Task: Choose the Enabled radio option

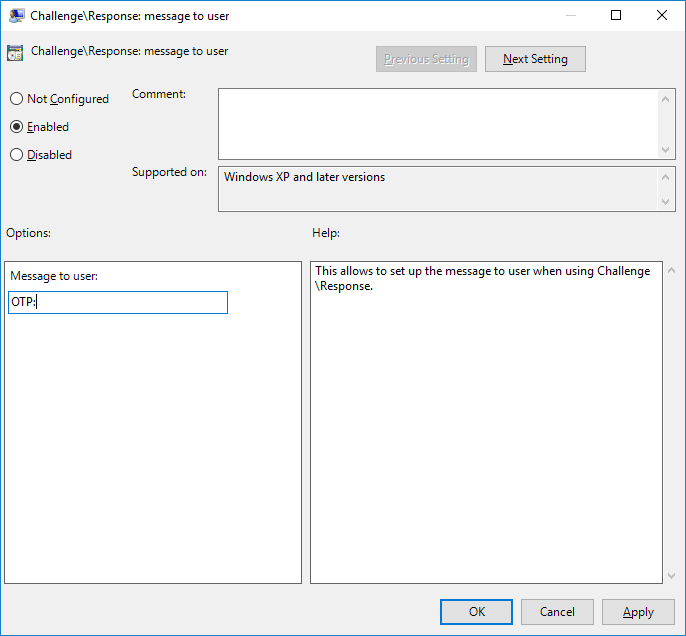Action: click(16, 127)
